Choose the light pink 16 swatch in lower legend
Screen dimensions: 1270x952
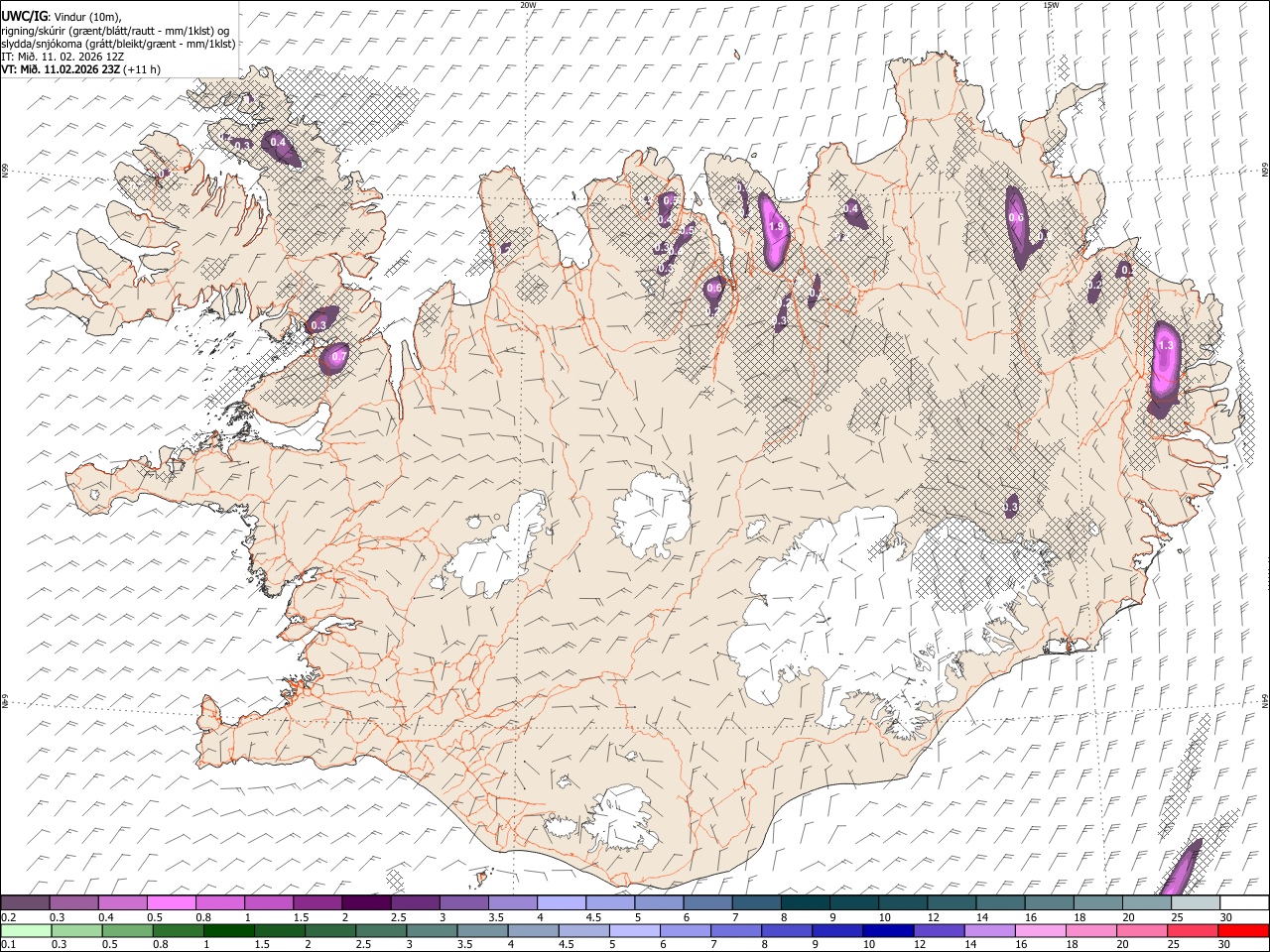coord(1040,931)
